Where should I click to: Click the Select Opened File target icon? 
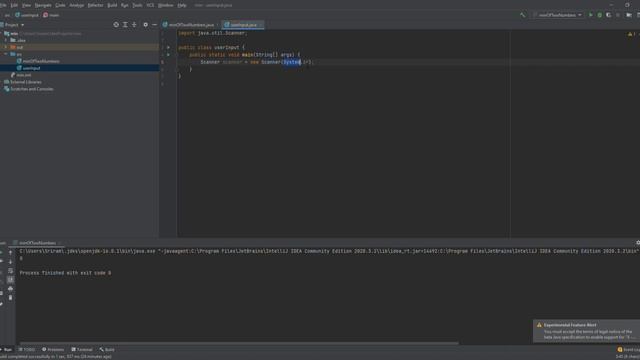click(116, 25)
